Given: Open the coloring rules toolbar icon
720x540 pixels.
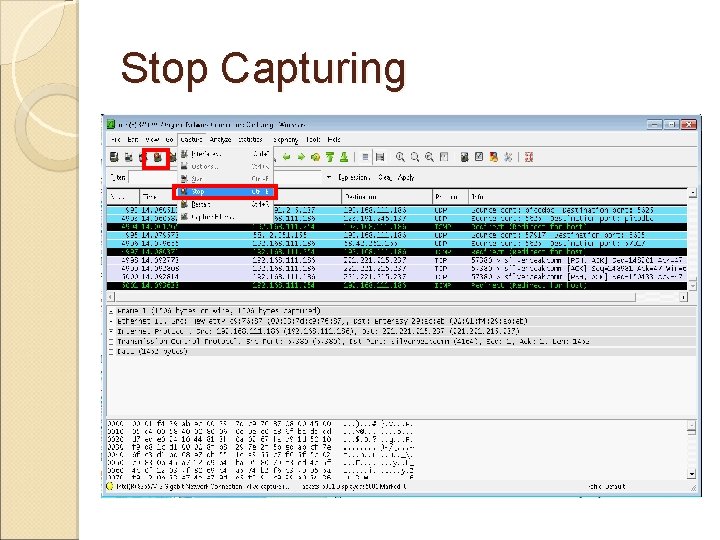Looking at the screenshot, I should pyautogui.click(x=494, y=157).
